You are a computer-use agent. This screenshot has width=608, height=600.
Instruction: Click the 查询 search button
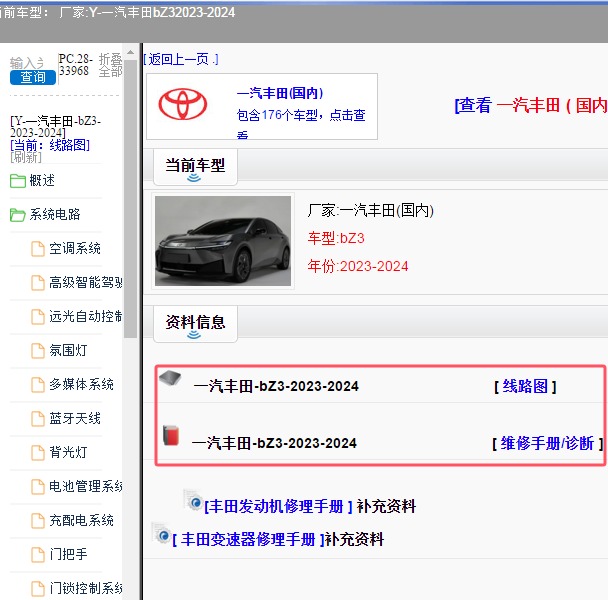coord(33,77)
